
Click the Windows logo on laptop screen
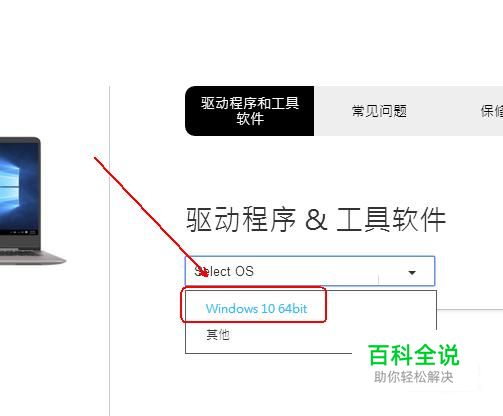coord(8,188)
